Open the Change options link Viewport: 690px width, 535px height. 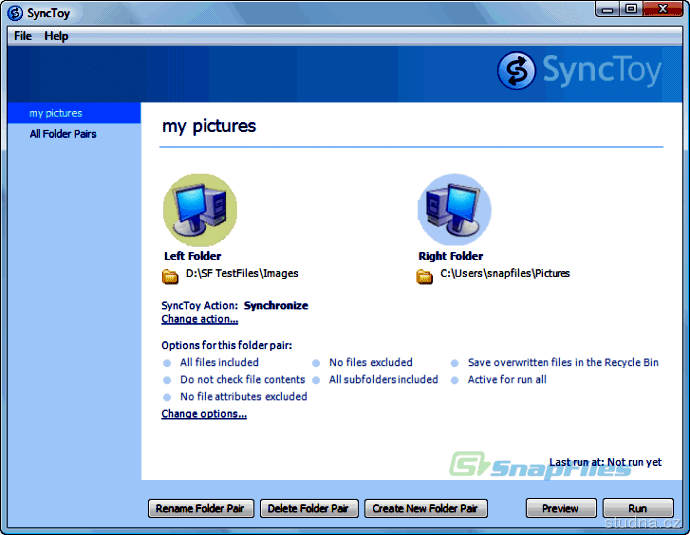[204, 414]
